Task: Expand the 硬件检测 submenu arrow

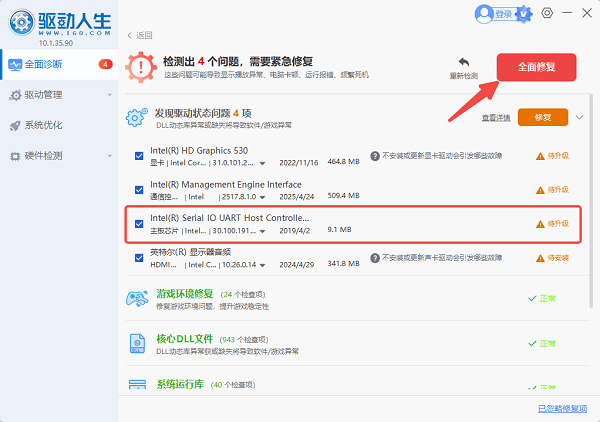Action: (x=110, y=156)
